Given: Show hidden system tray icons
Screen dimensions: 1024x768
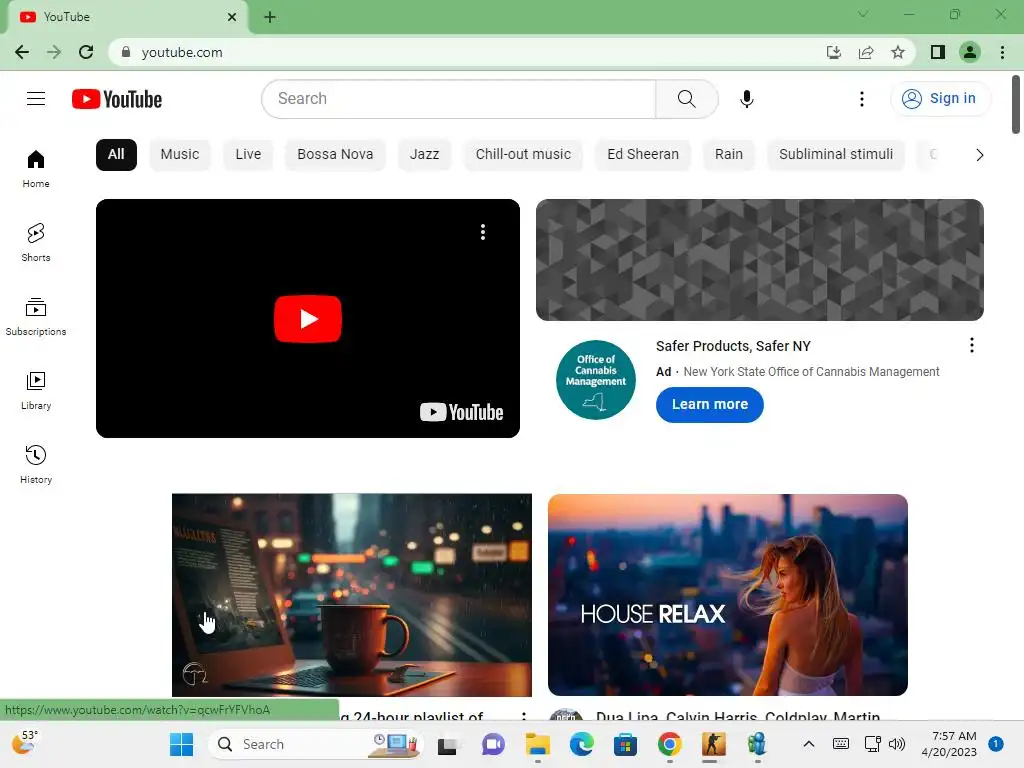Looking at the screenshot, I should point(808,744).
